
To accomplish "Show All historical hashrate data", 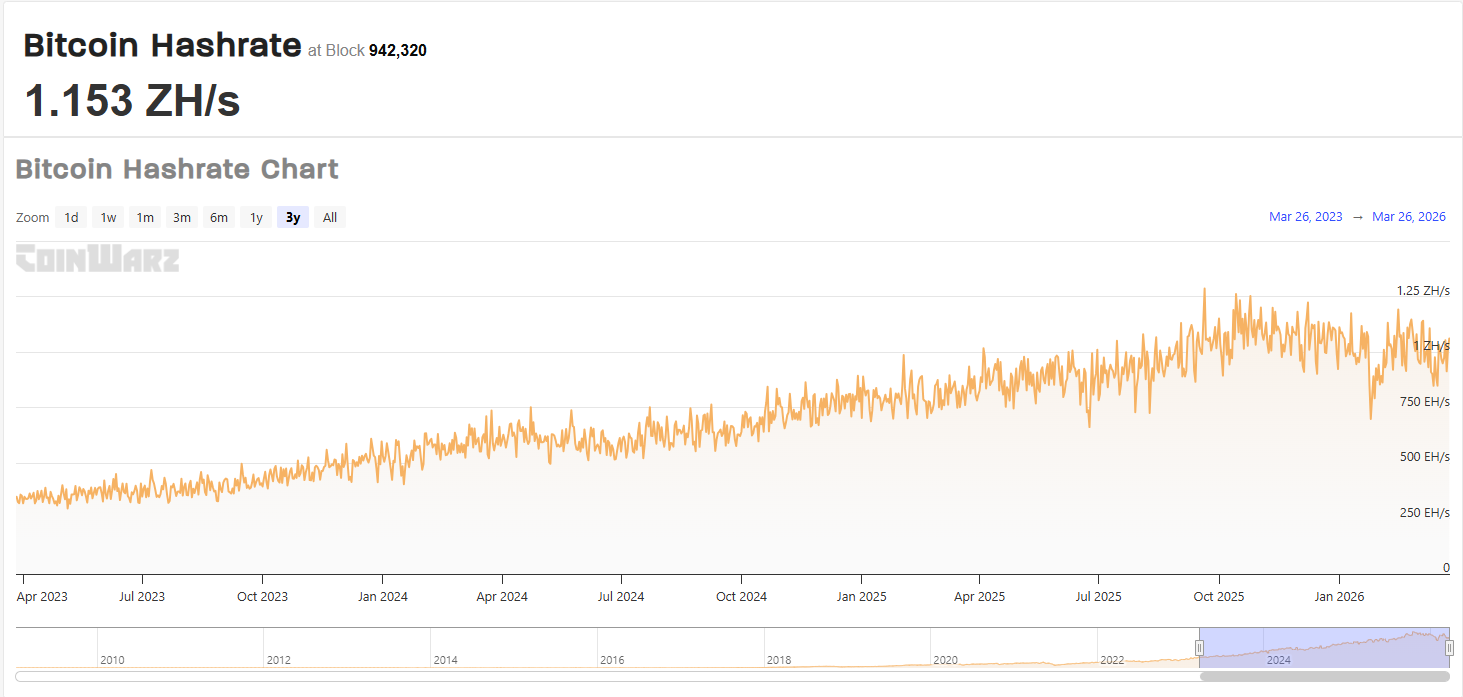I will 329,217.
